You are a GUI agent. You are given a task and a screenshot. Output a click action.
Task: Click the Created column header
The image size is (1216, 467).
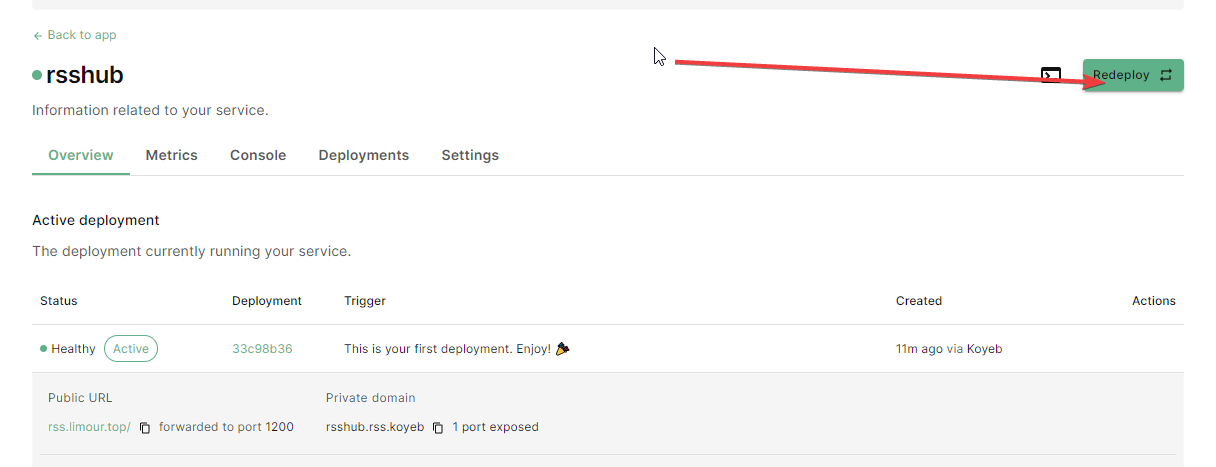[919, 301]
